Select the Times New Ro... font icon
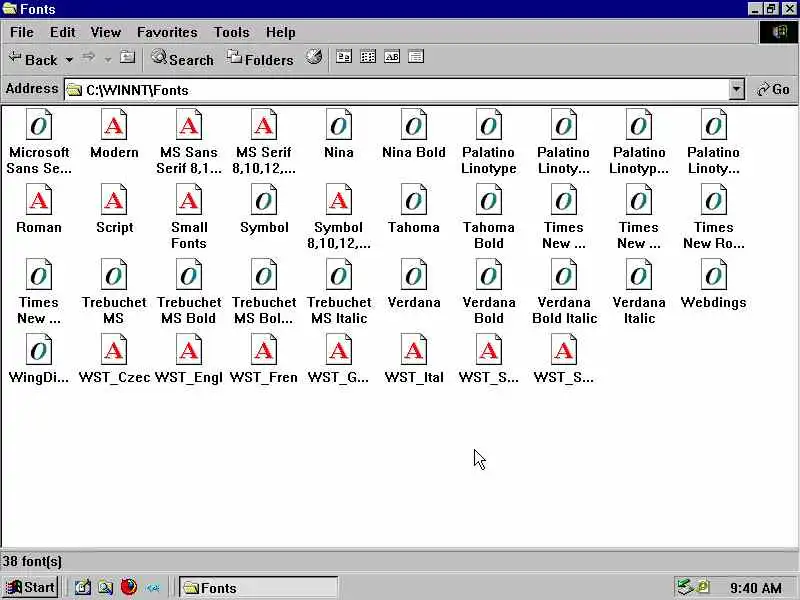Screen dimensions: 800x600 (714, 199)
